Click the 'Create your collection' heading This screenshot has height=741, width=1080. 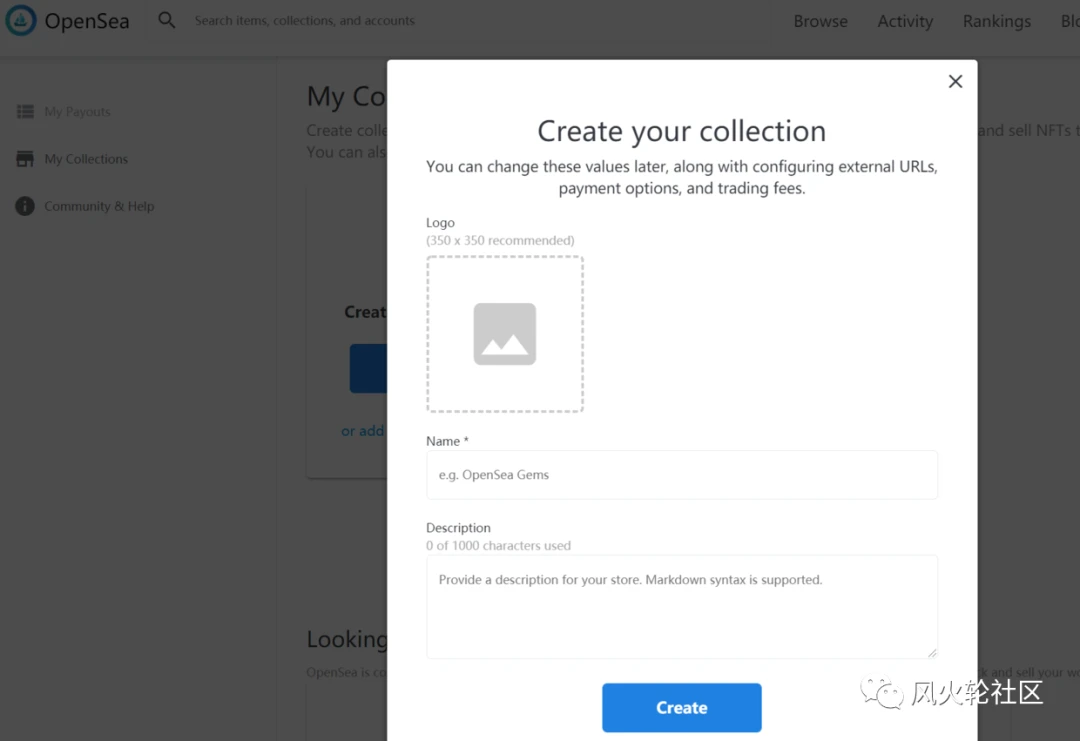pos(682,131)
